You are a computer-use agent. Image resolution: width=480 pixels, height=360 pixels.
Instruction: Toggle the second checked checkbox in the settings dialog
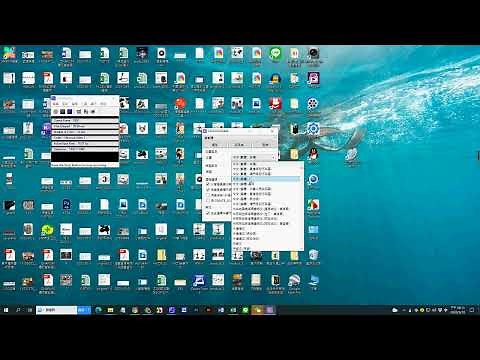pos(208,190)
